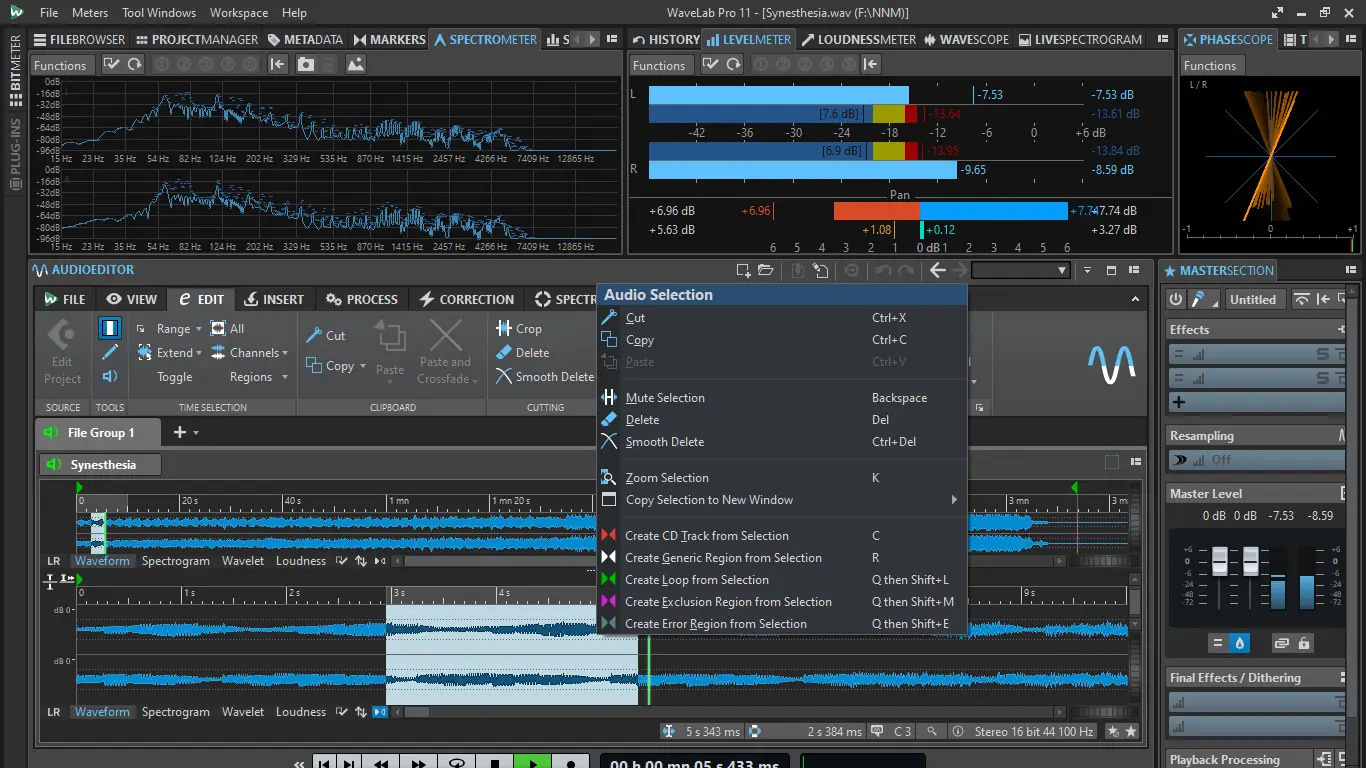The width and height of the screenshot is (1366, 768).
Task: Expand the Range dropdown in Time Selection
Action: click(198, 329)
